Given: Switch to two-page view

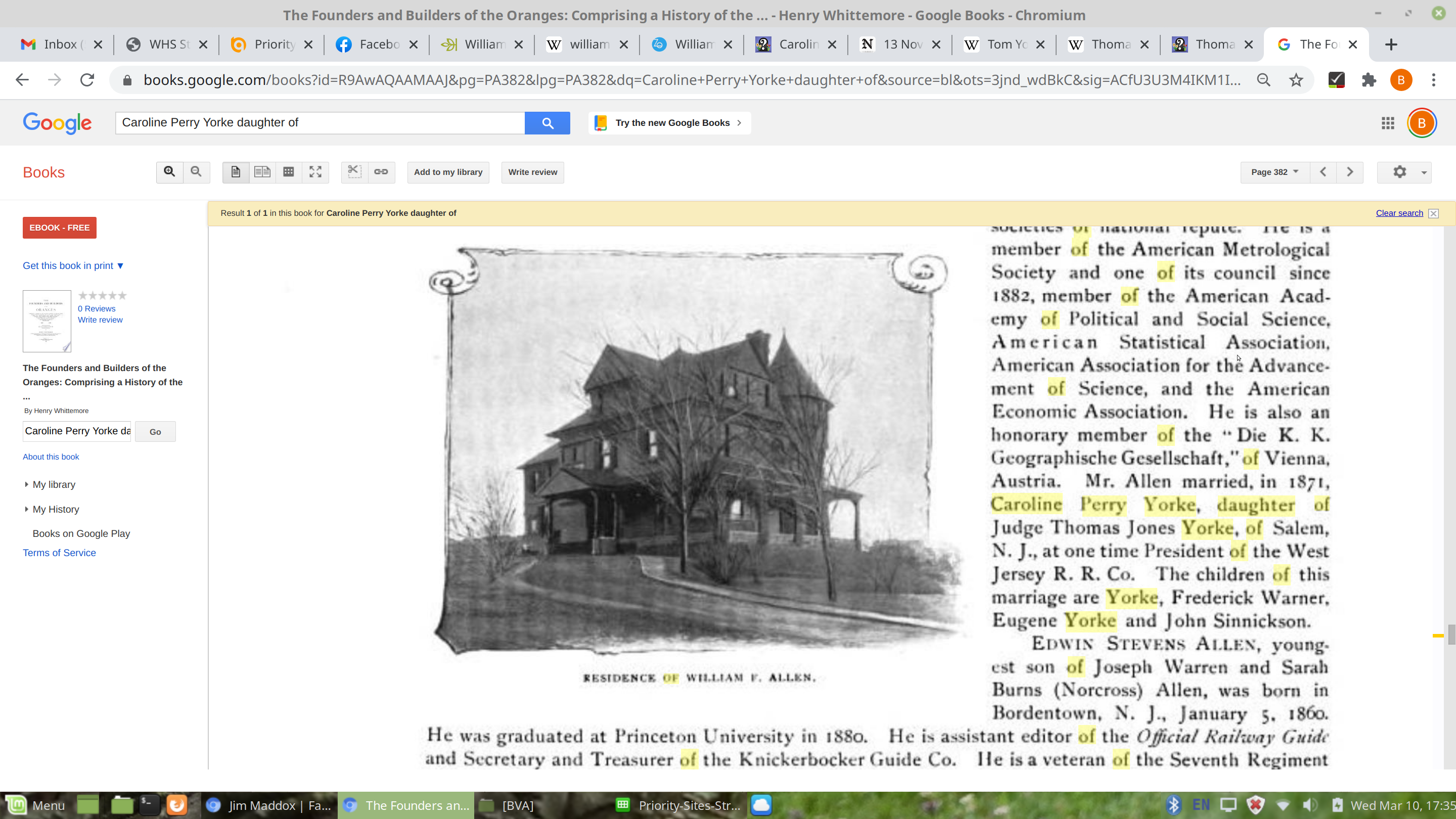Looking at the screenshot, I should (262, 172).
